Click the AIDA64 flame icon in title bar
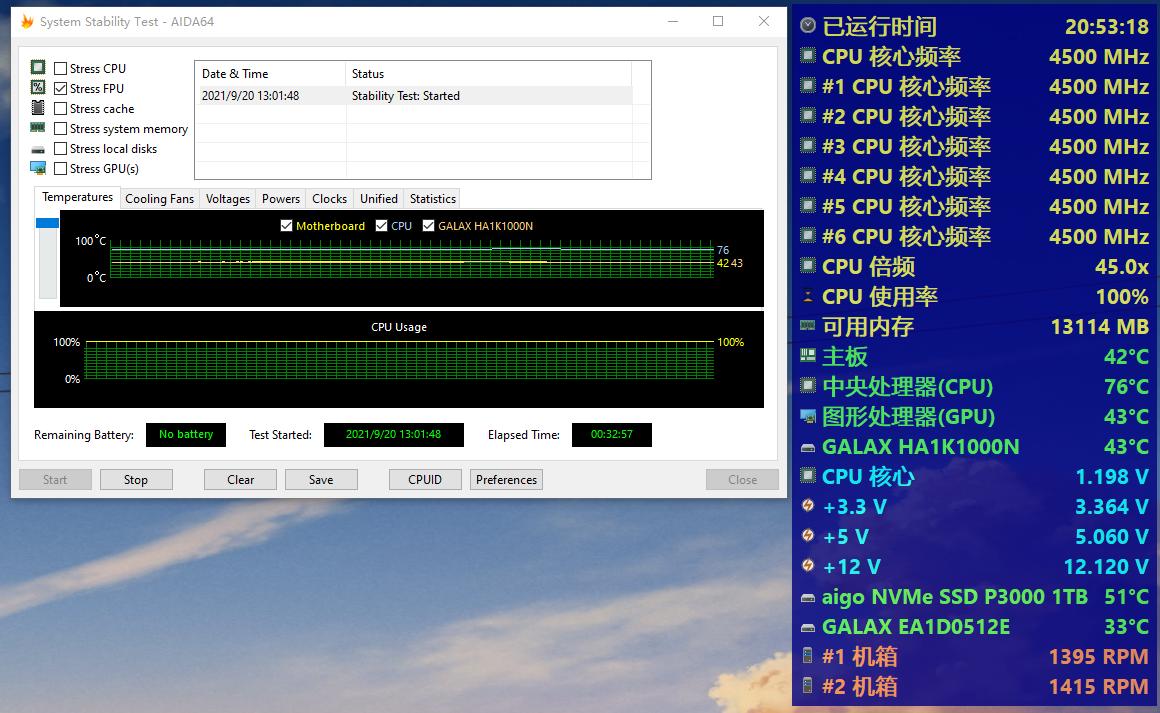1160x713 pixels. pyautogui.click(x=27, y=21)
